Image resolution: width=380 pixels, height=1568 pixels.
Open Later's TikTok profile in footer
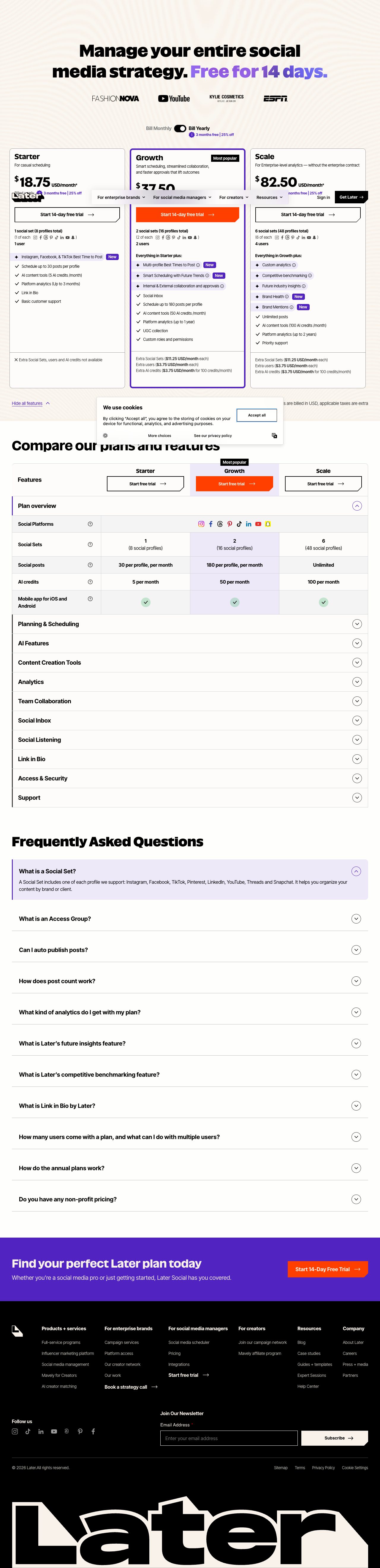pyautogui.click(x=27, y=1431)
